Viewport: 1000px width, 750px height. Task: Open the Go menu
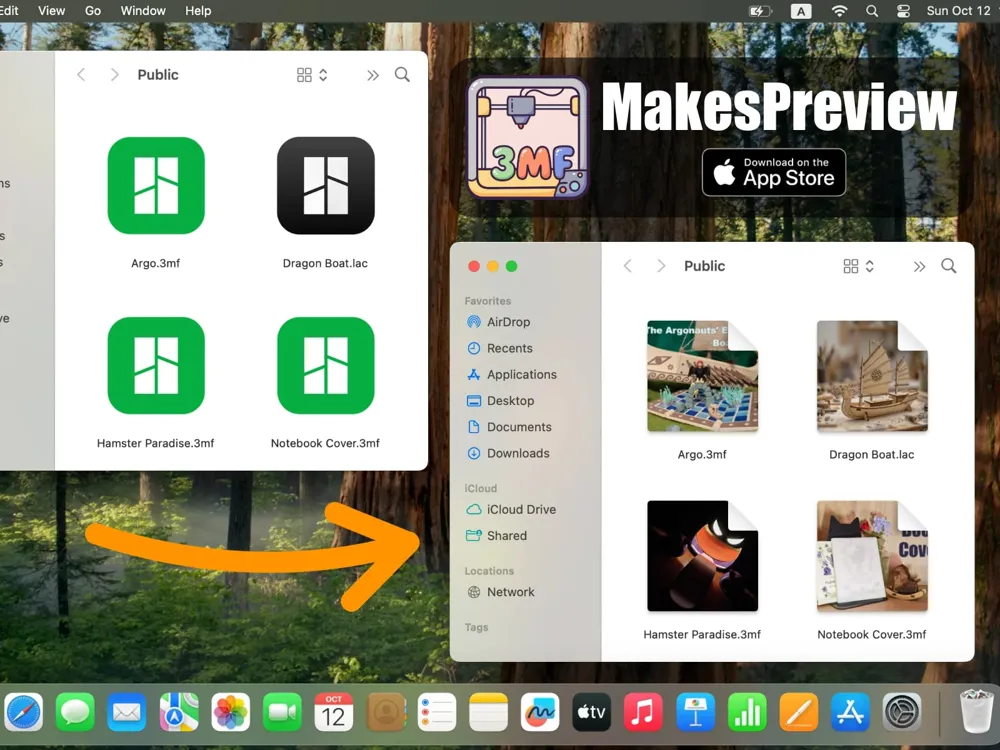coord(92,11)
